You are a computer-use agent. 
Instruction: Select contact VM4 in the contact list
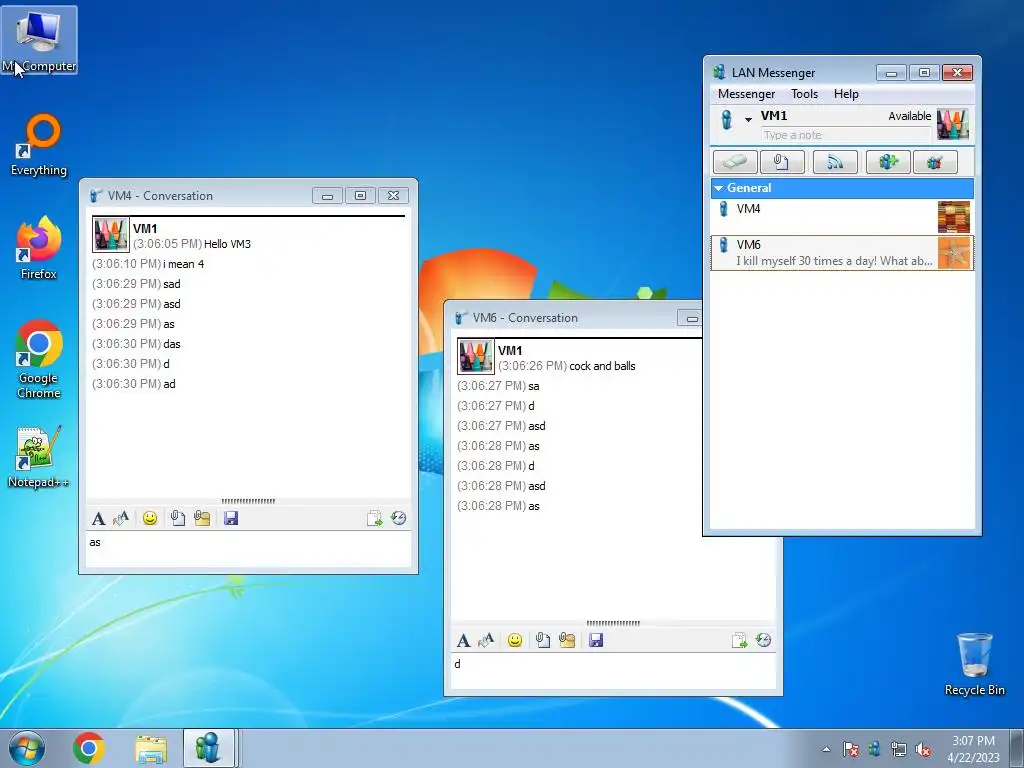pos(842,217)
